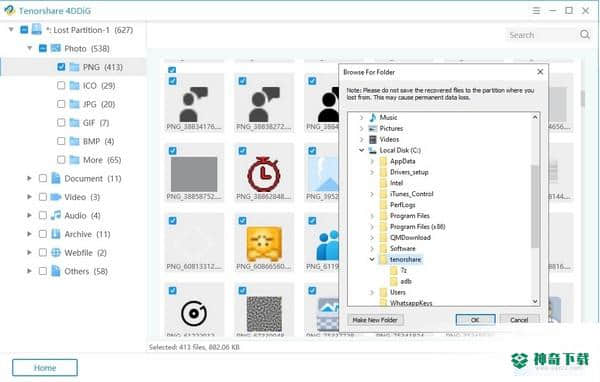
Task: Click the 7z folder icon
Action: click(x=394, y=270)
